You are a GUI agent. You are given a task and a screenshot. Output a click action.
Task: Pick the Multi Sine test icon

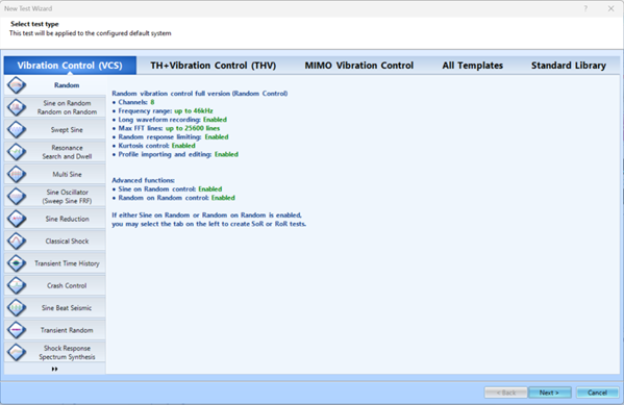click(x=16, y=174)
